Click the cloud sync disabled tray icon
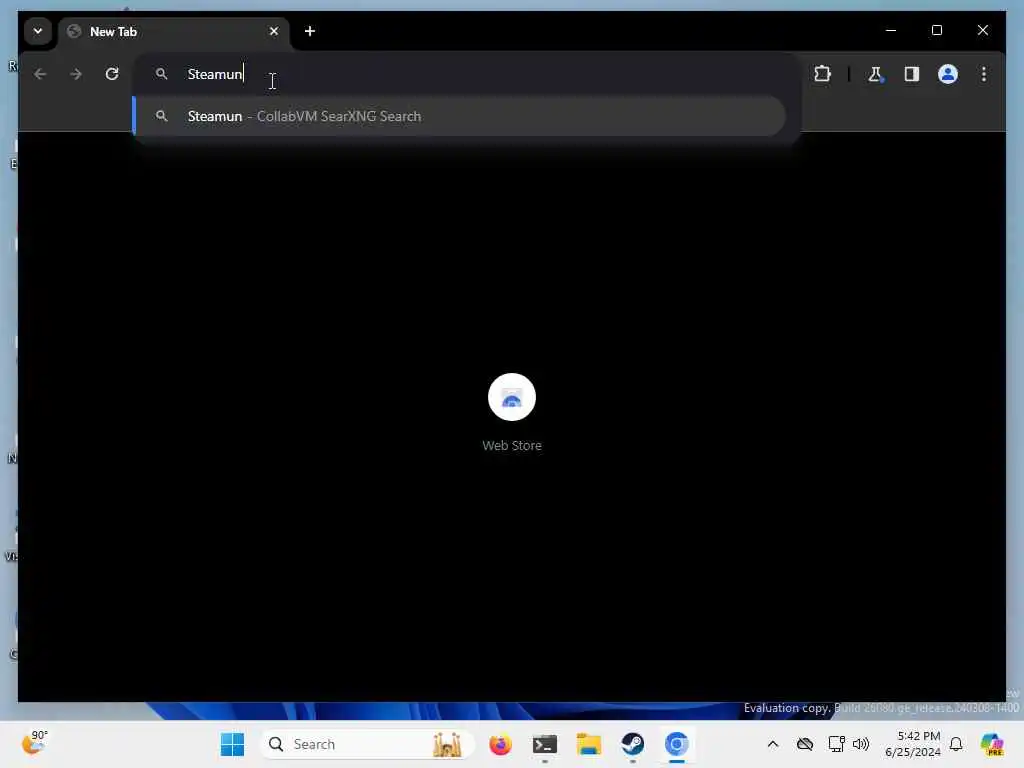 [x=805, y=744]
